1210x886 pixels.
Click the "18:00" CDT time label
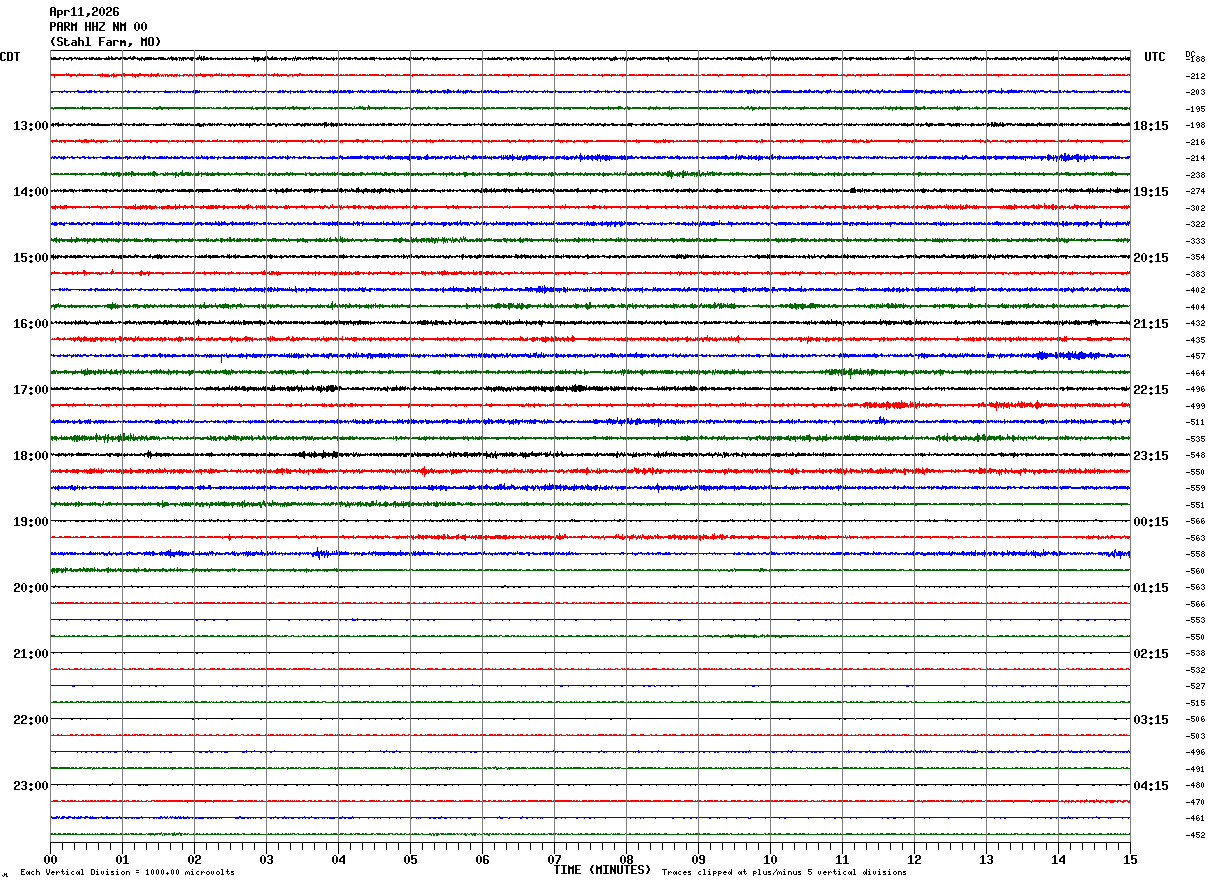31,456
